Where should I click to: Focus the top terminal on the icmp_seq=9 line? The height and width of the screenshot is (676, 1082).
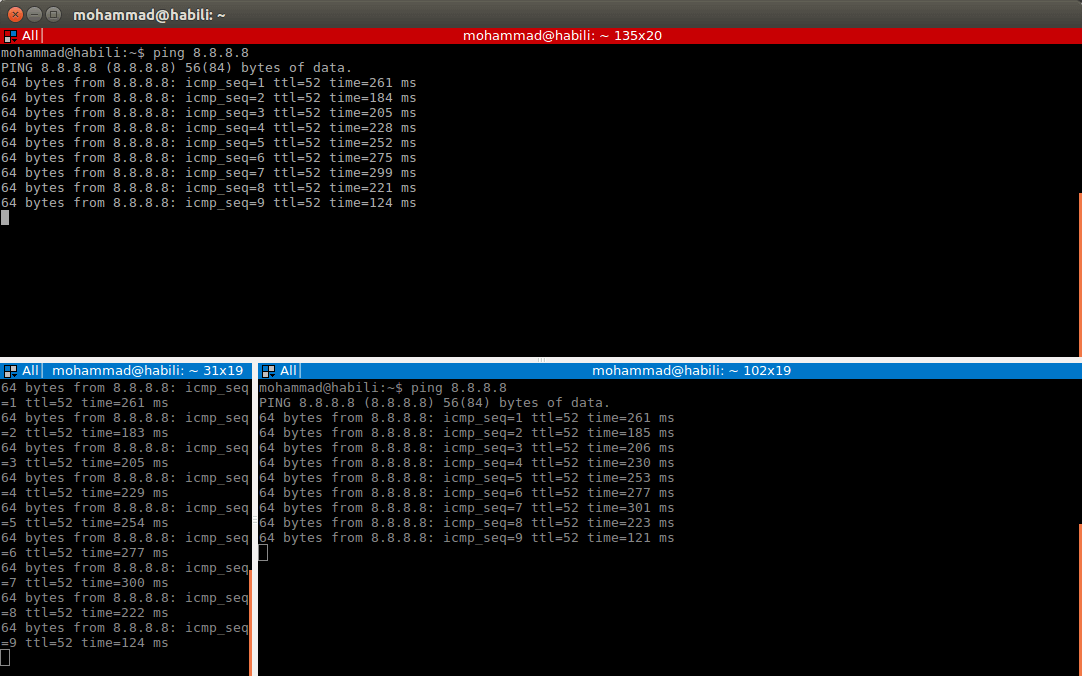point(208,203)
